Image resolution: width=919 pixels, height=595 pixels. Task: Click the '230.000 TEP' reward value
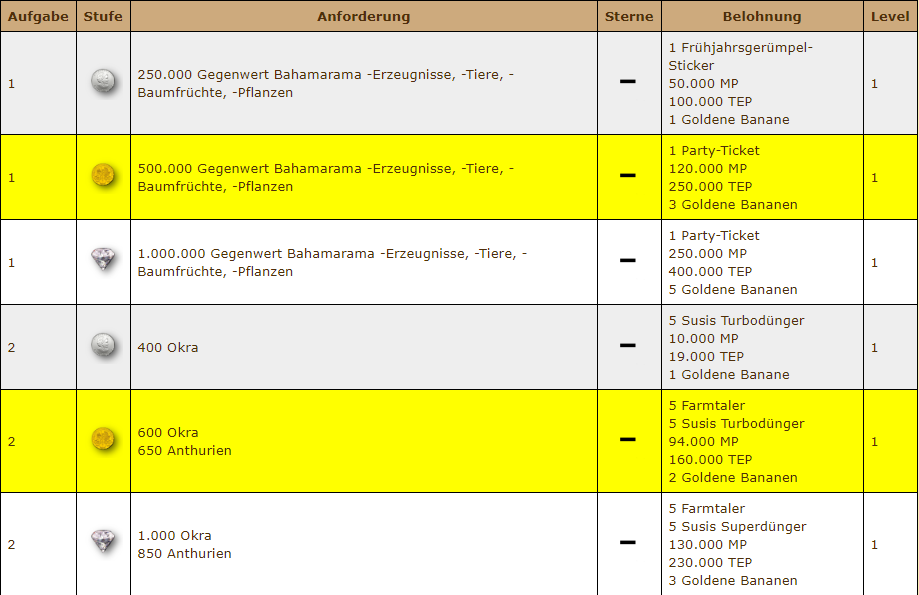click(x=710, y=563)
